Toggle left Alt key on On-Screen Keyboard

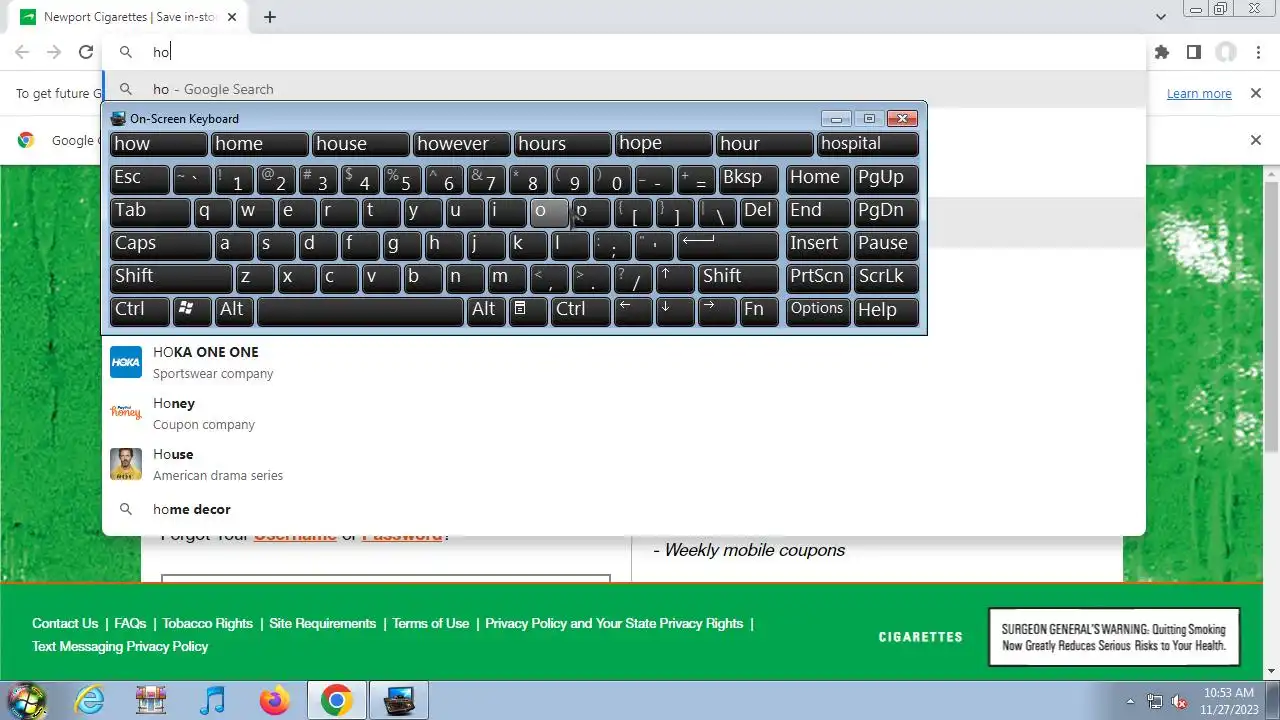click(234, 311)
